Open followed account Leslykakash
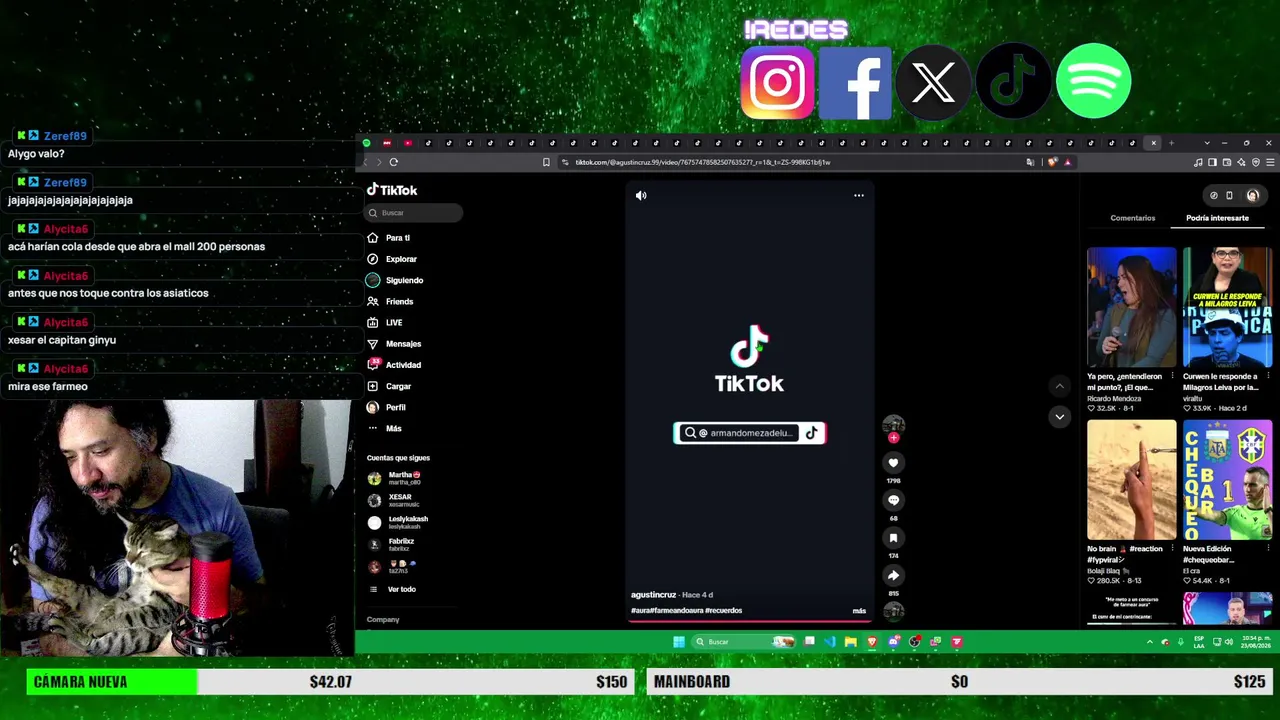 (x=398, y=522)
